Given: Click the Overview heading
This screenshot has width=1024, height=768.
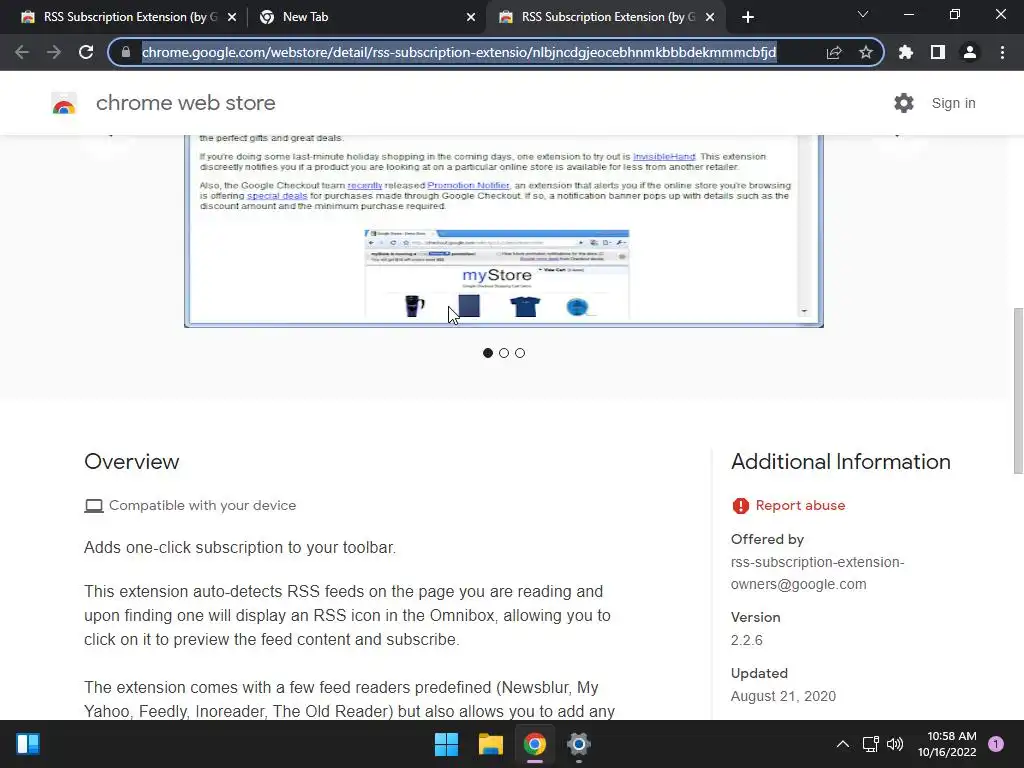Looking at the screenshot, I should 131,462.
